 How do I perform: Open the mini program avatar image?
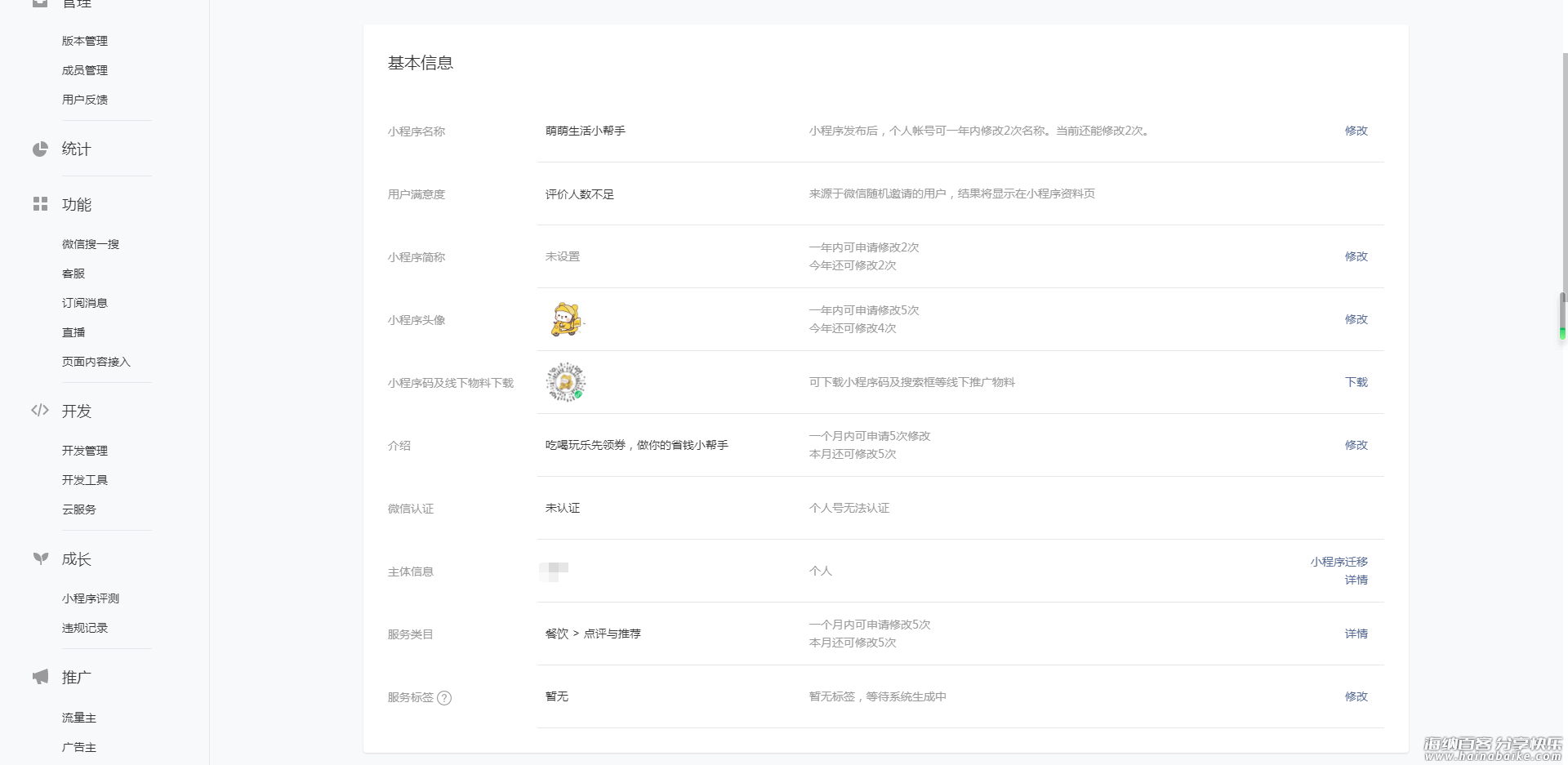pos(566,319)
